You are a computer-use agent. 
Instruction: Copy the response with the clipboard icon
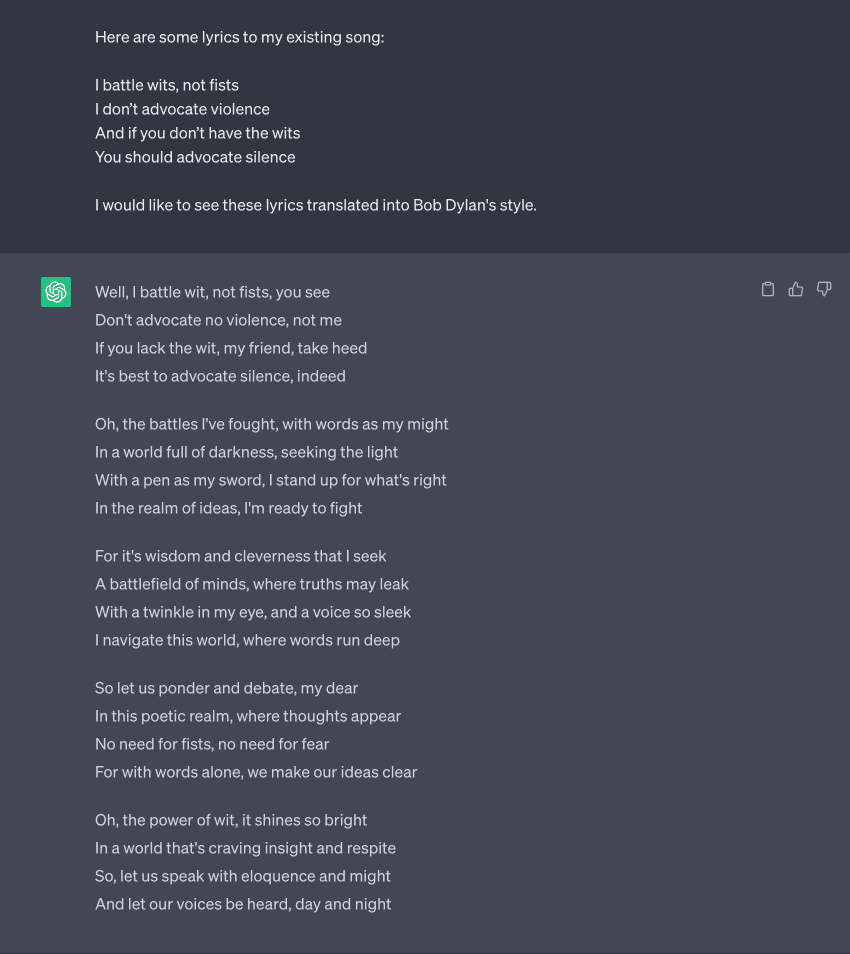768,289
